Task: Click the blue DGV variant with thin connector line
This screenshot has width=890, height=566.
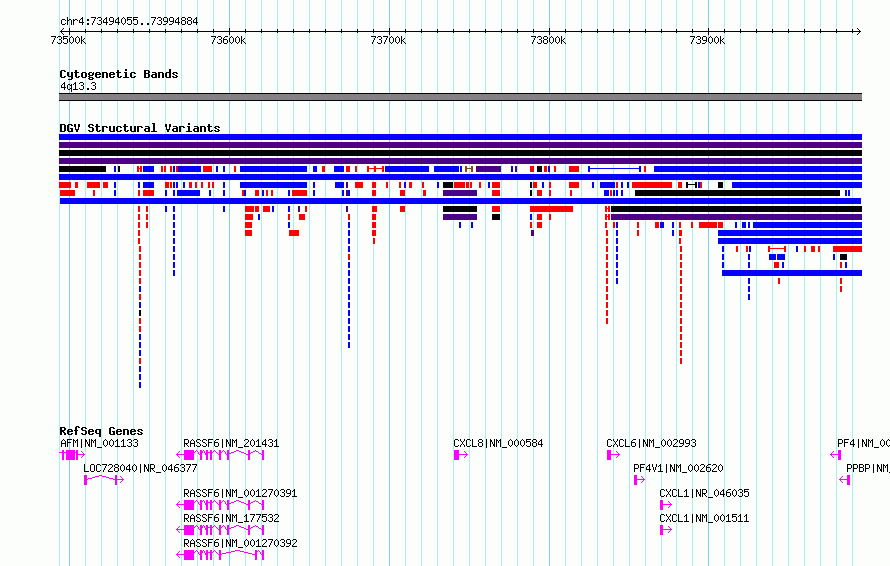Action: pos(615,169)
